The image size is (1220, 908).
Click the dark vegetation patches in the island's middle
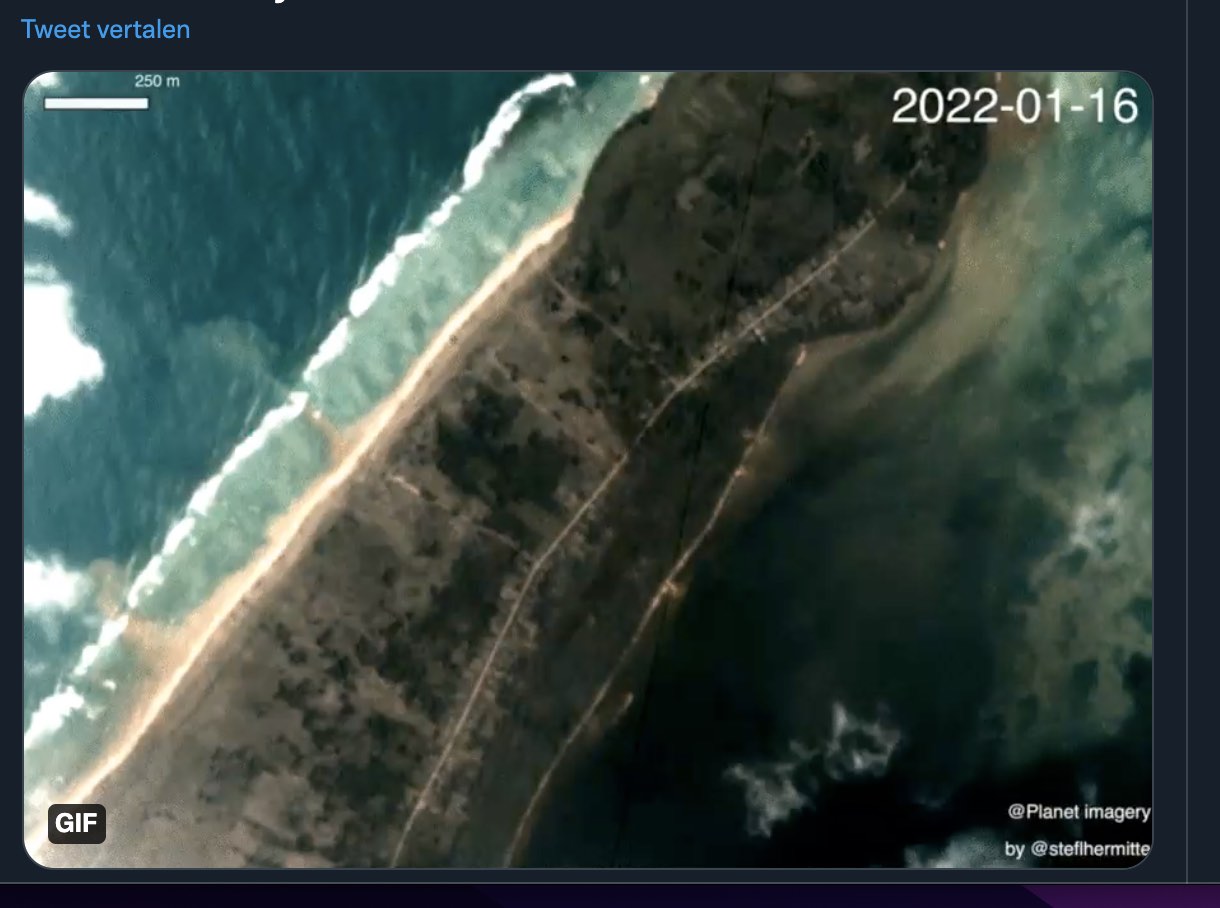(x=500, y=440)
